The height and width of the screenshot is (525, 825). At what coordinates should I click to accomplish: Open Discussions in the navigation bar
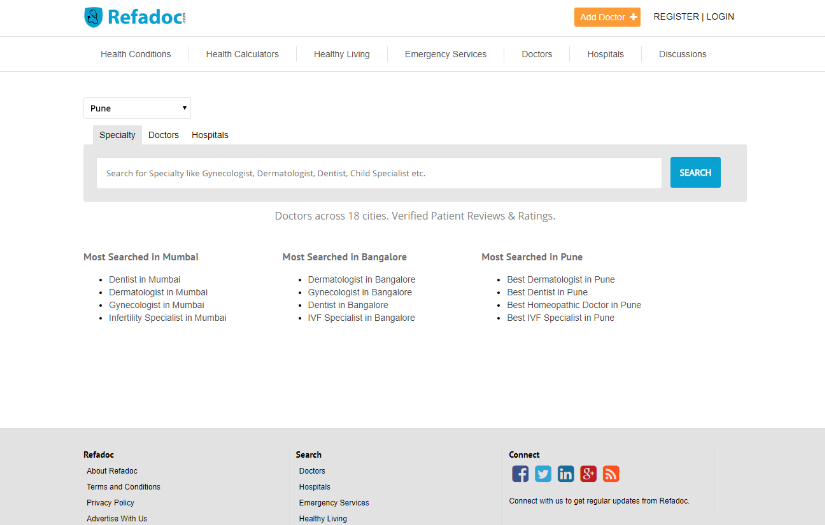(682, 54)
